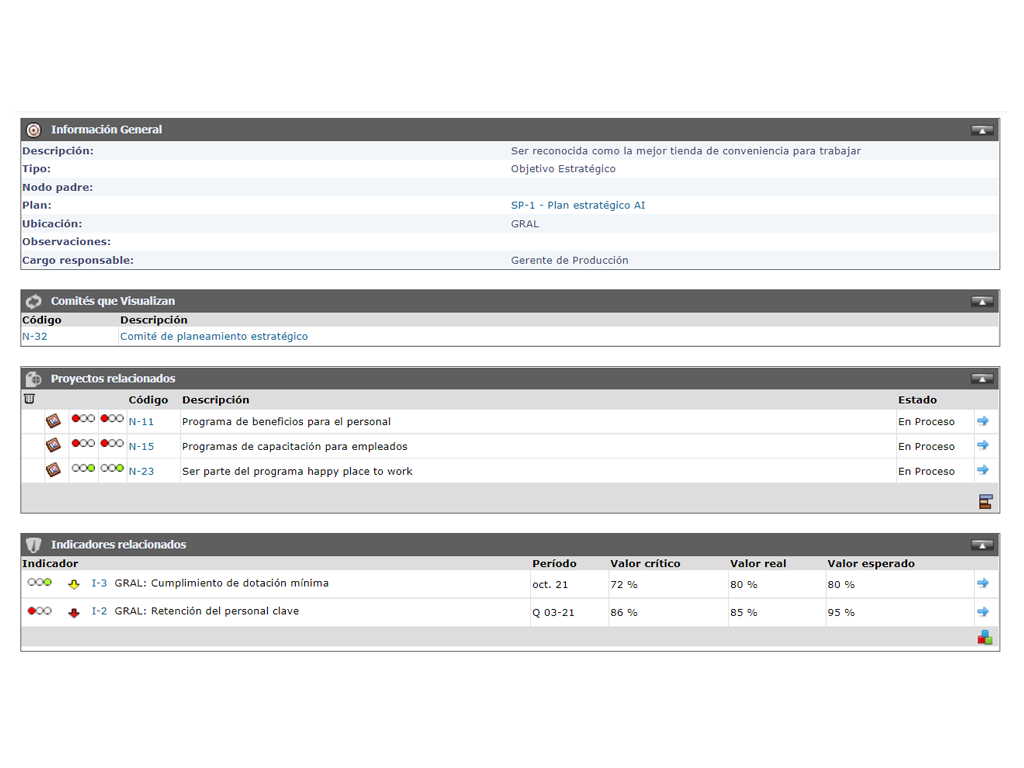Click blue arrow for Retención del personal clave
1024x768 pixels.
pyautogui.click(x=983, y=612)
